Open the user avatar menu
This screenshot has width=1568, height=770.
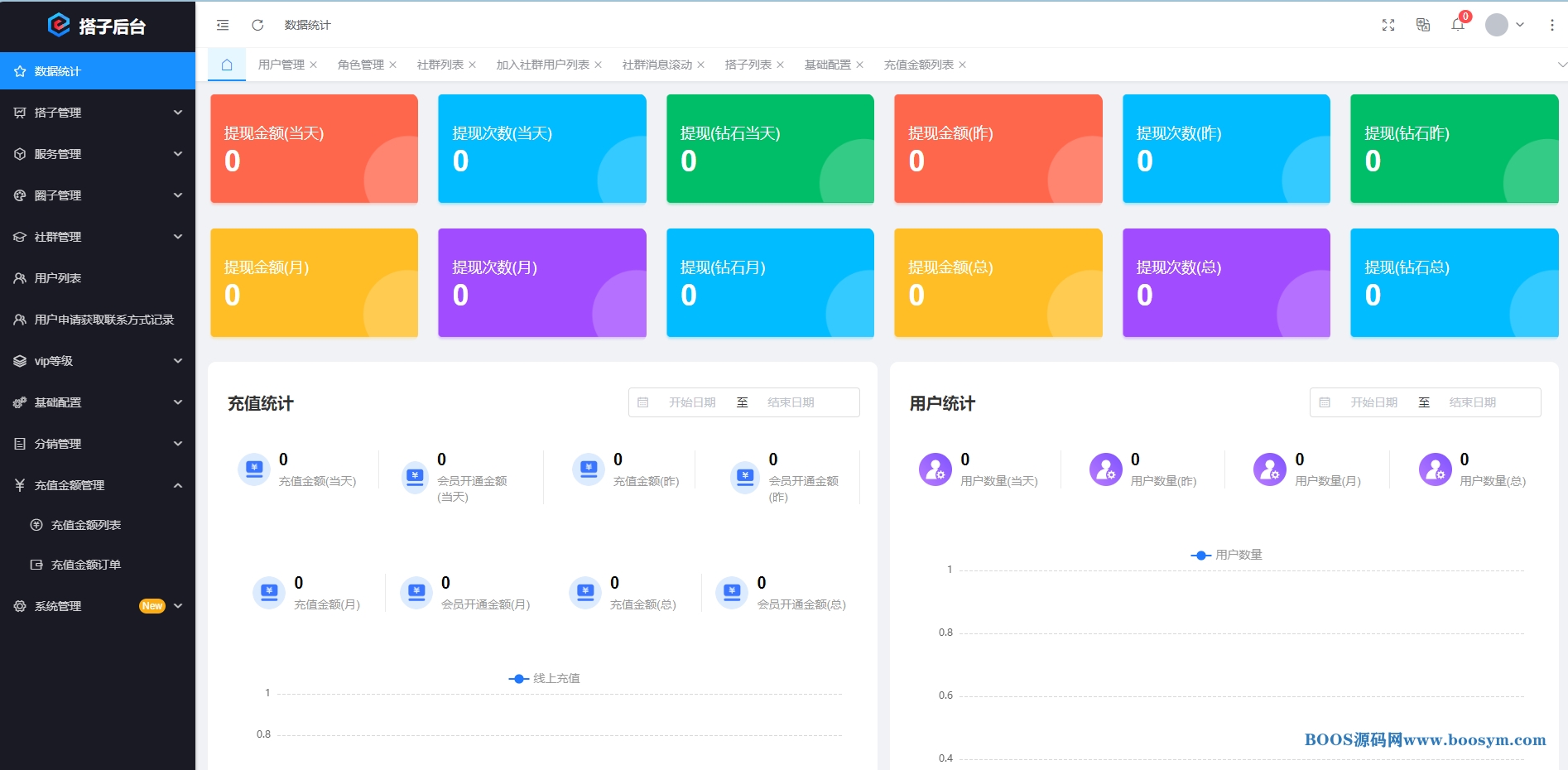pyautogui.click(x=1504, y=25)
